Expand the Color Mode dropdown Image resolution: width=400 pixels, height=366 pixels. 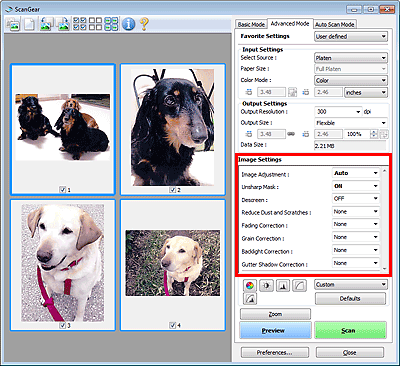click(x=351, y=80)
